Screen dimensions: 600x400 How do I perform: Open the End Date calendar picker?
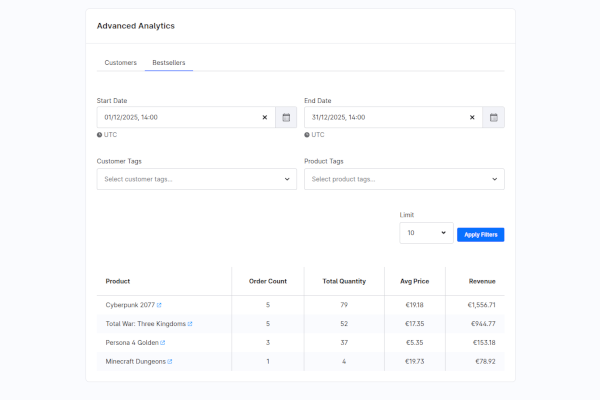(x=494, y=117)
